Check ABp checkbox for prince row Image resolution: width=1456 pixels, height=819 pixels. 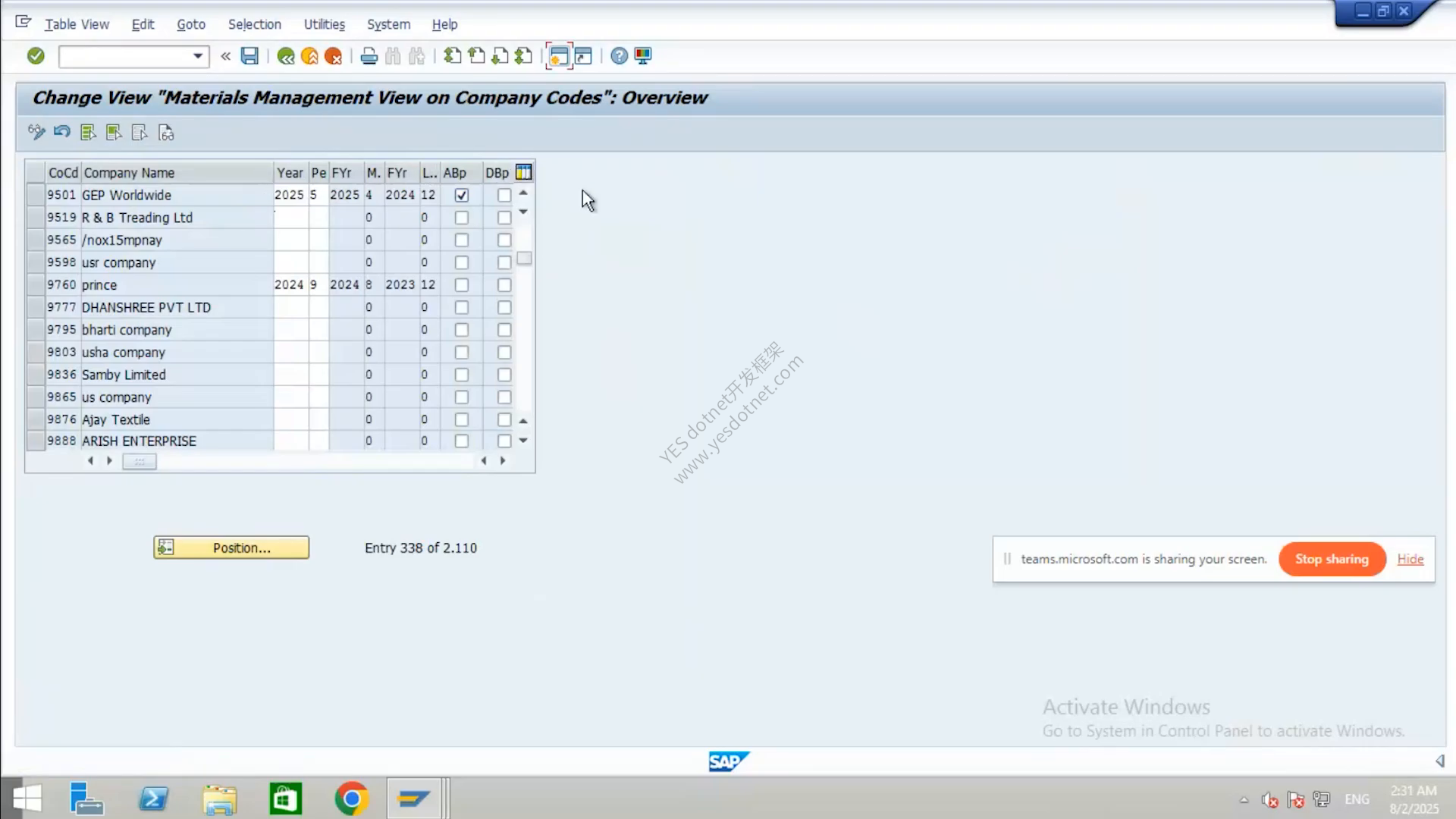[x=462, y=285]
